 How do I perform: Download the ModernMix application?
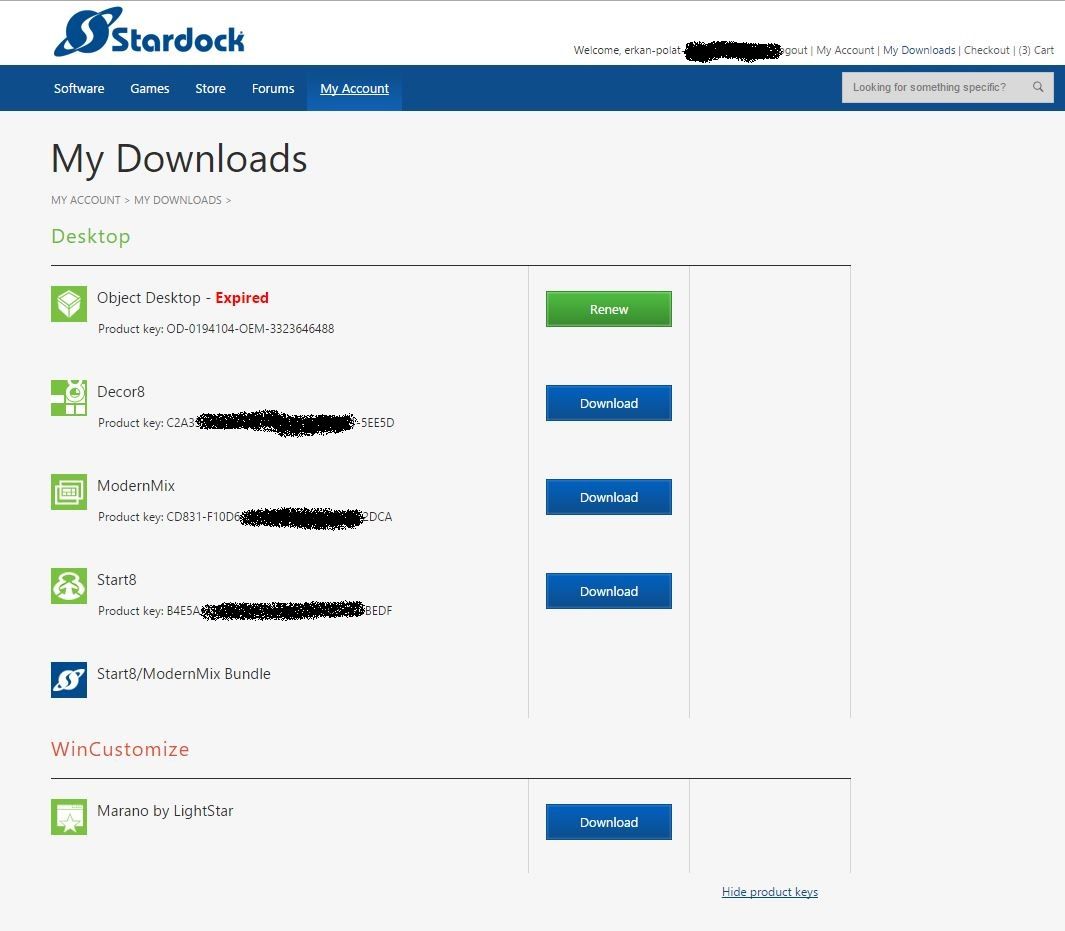click(608, 497)
